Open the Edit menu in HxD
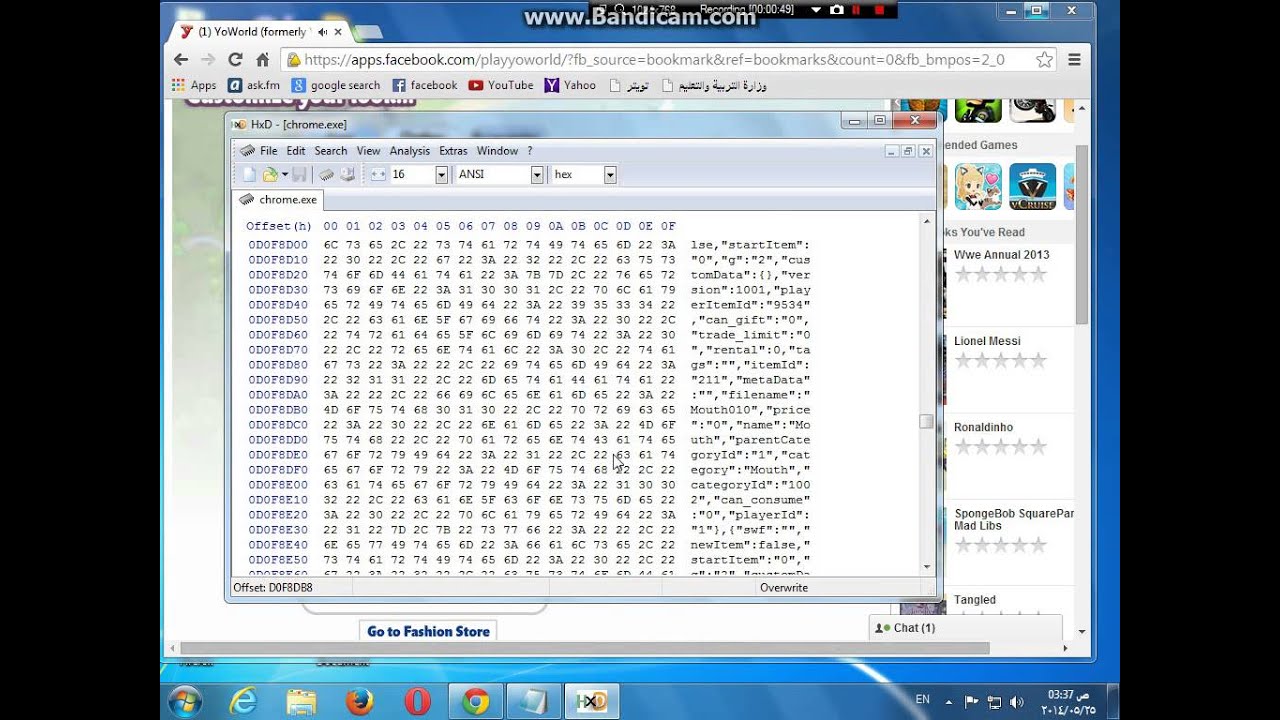This screenshot has height=720, width=1280. click(296, 151)
